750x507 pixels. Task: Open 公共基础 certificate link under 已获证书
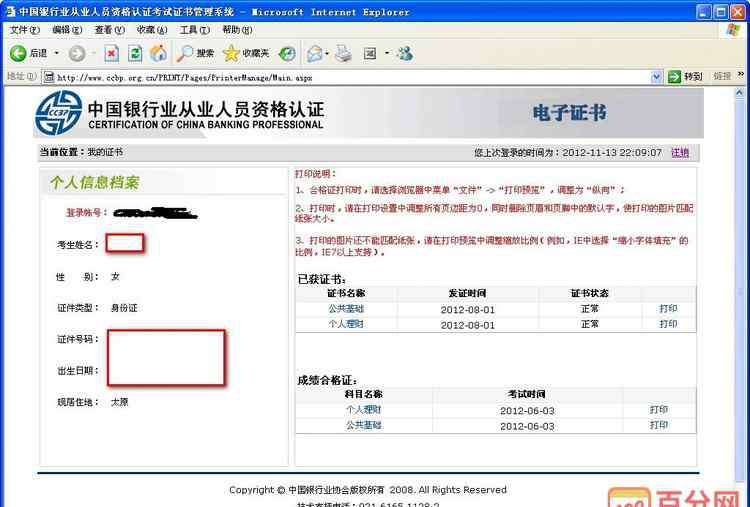[x=346, y=309]
